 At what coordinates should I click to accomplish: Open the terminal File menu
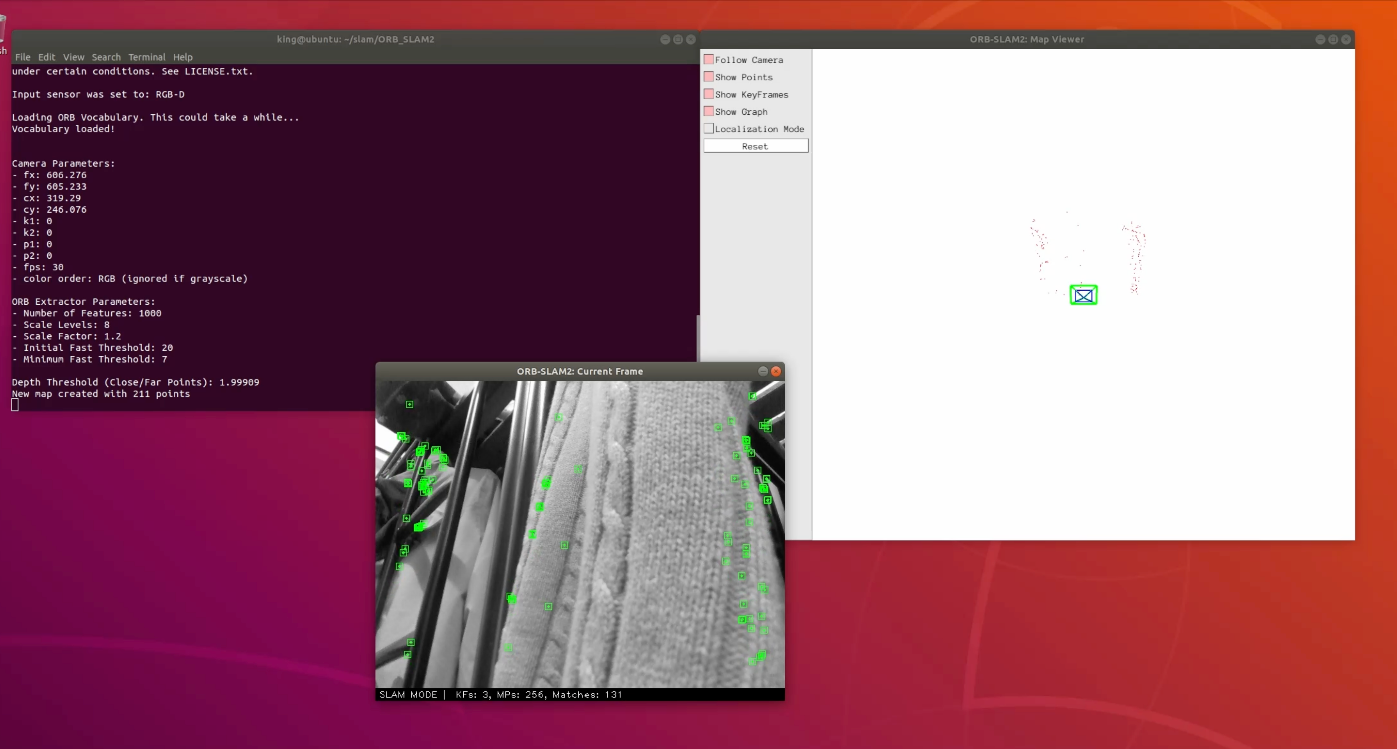[23, 57]
